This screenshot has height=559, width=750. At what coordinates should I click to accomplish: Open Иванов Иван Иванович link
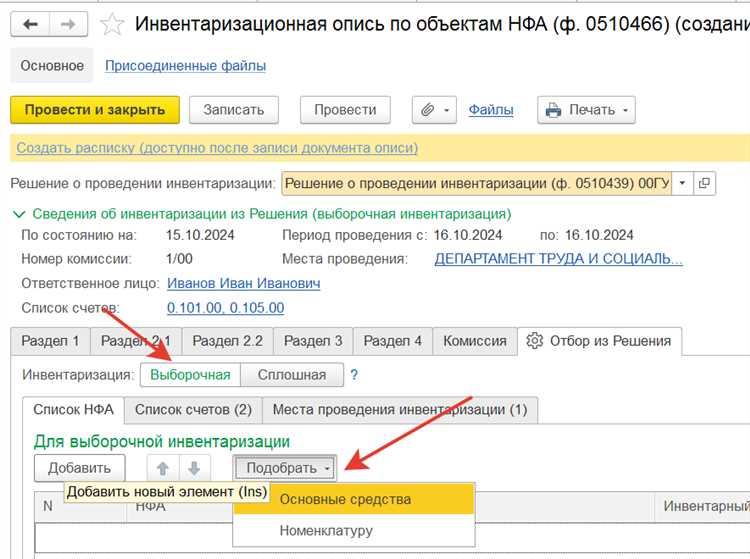(x=243, y=283)
